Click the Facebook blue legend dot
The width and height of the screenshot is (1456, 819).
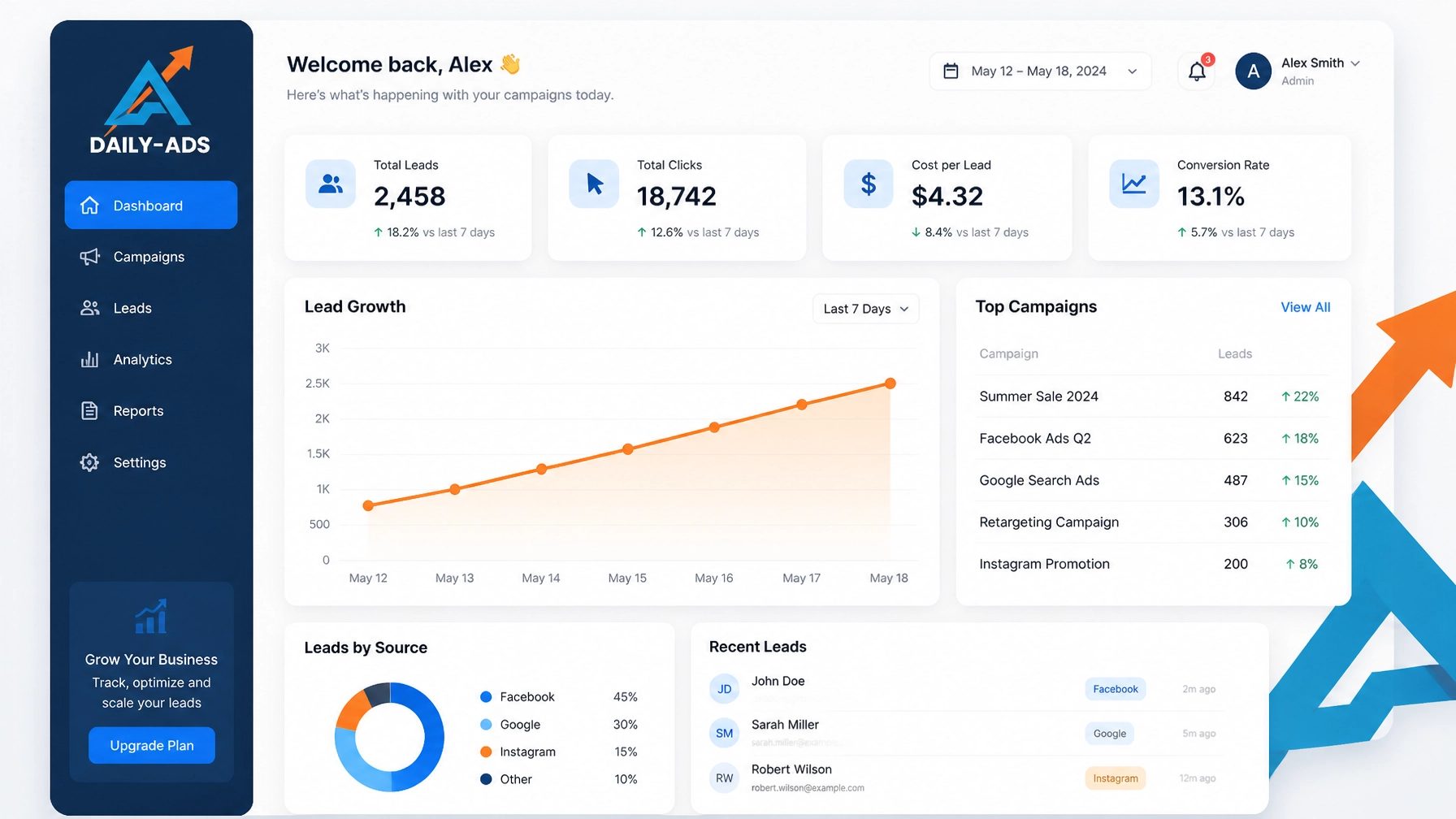click(486, 697)
